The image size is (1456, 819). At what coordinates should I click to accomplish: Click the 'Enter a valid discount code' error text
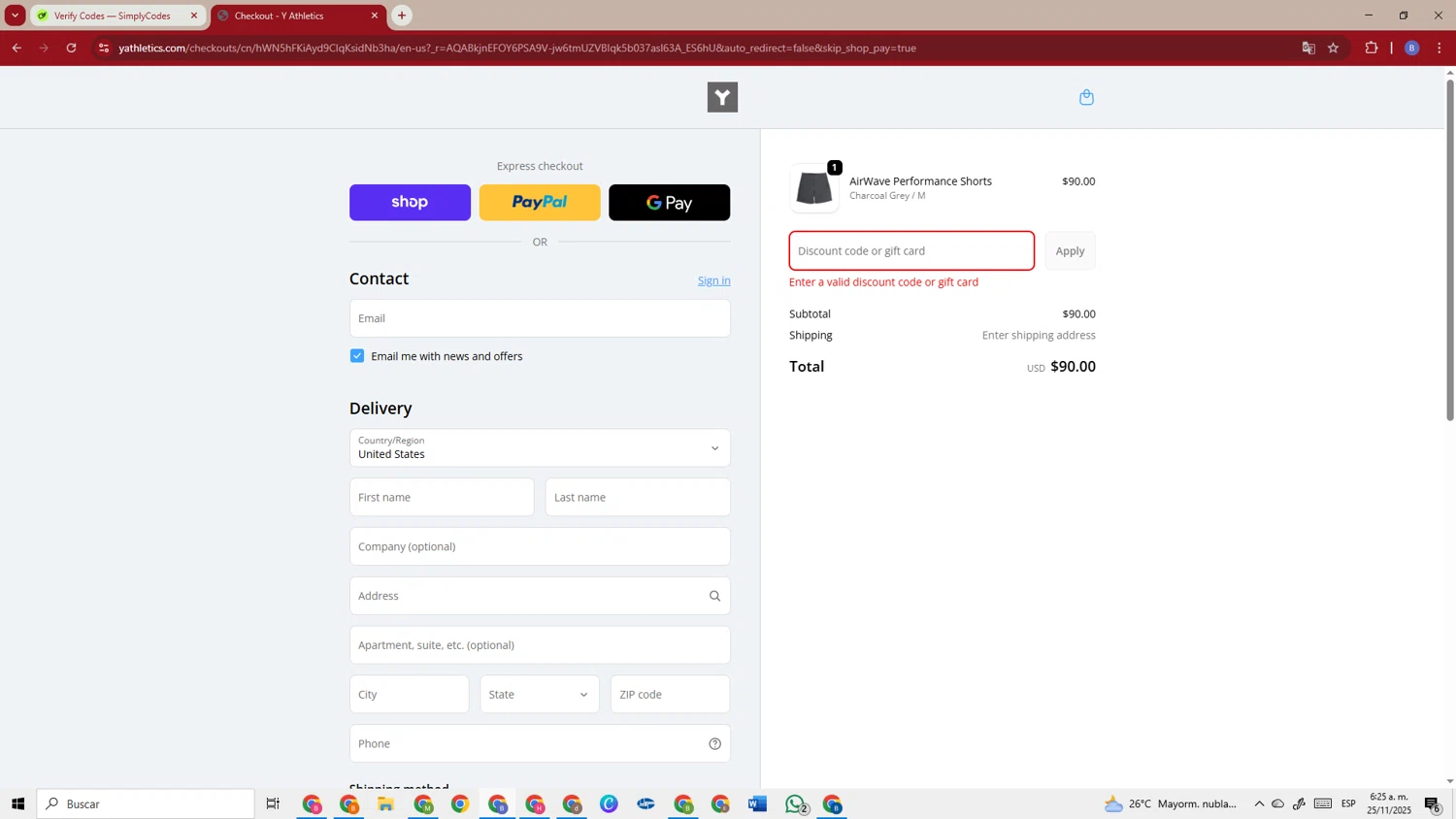click(883, 282)
